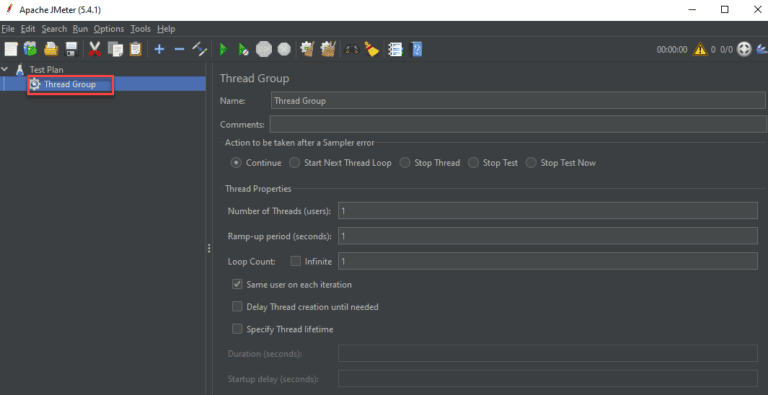
Task: Click the Stop test icon
Action: [x=264, y=49]
